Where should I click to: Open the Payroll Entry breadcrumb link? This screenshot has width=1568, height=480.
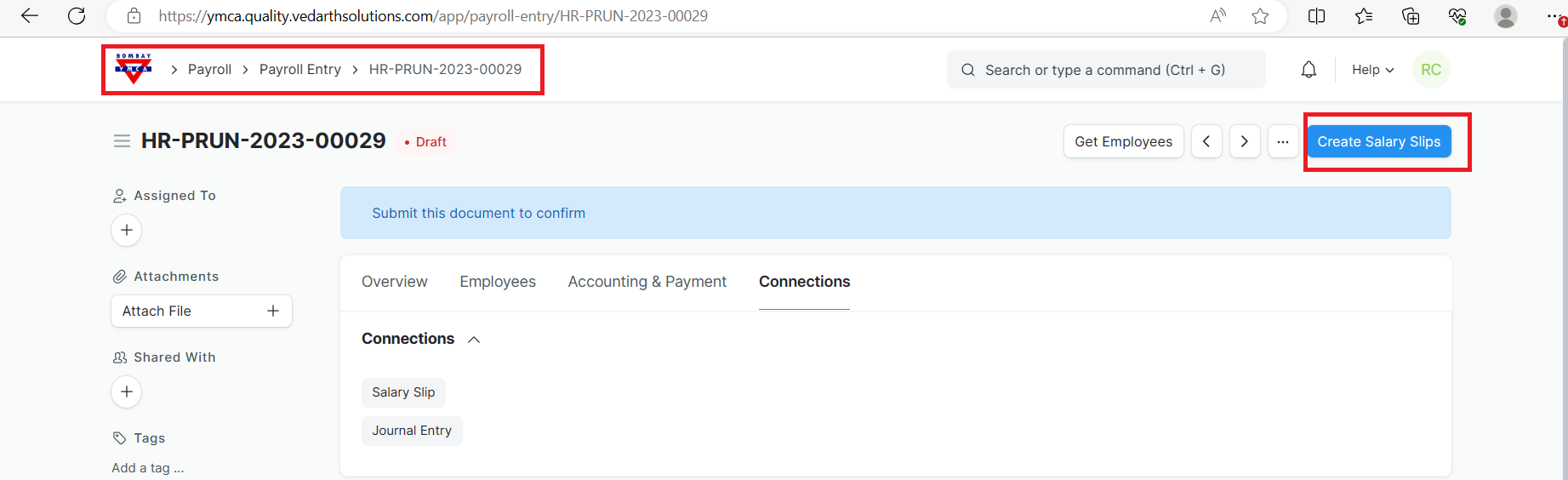[x=299, y=70]
